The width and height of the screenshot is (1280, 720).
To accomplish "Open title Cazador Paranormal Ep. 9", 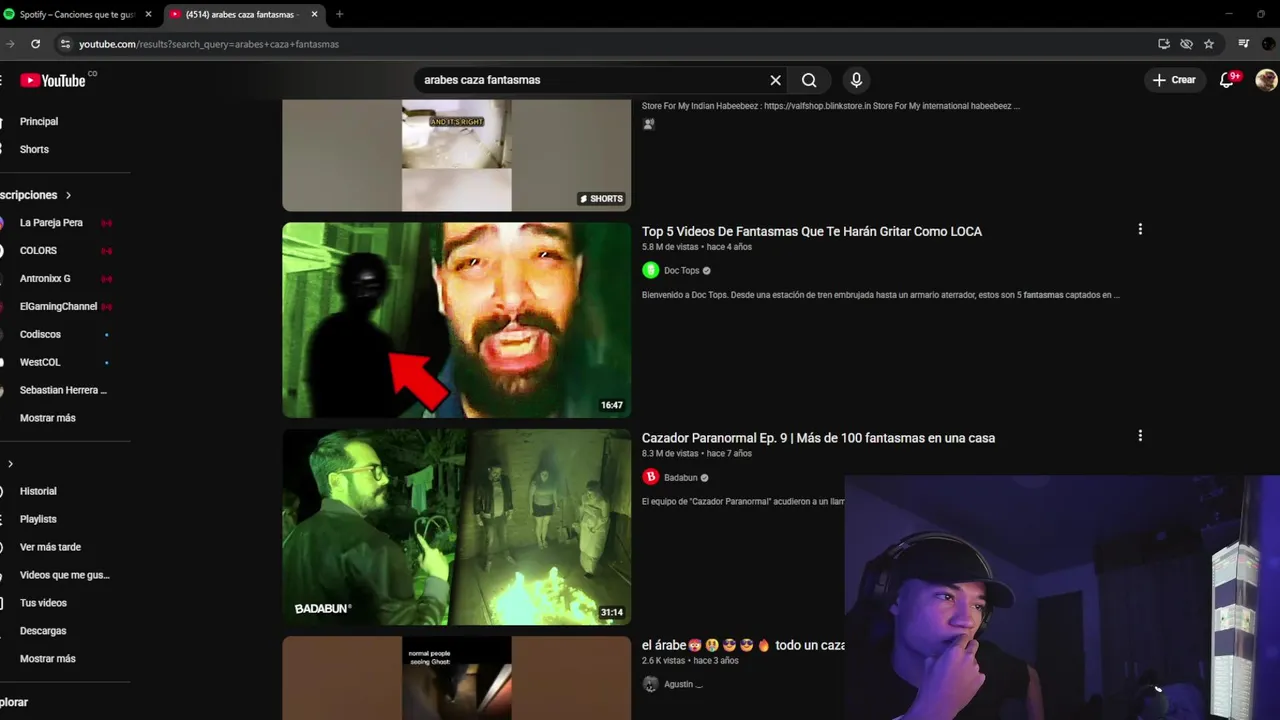I will pos(818,438).
